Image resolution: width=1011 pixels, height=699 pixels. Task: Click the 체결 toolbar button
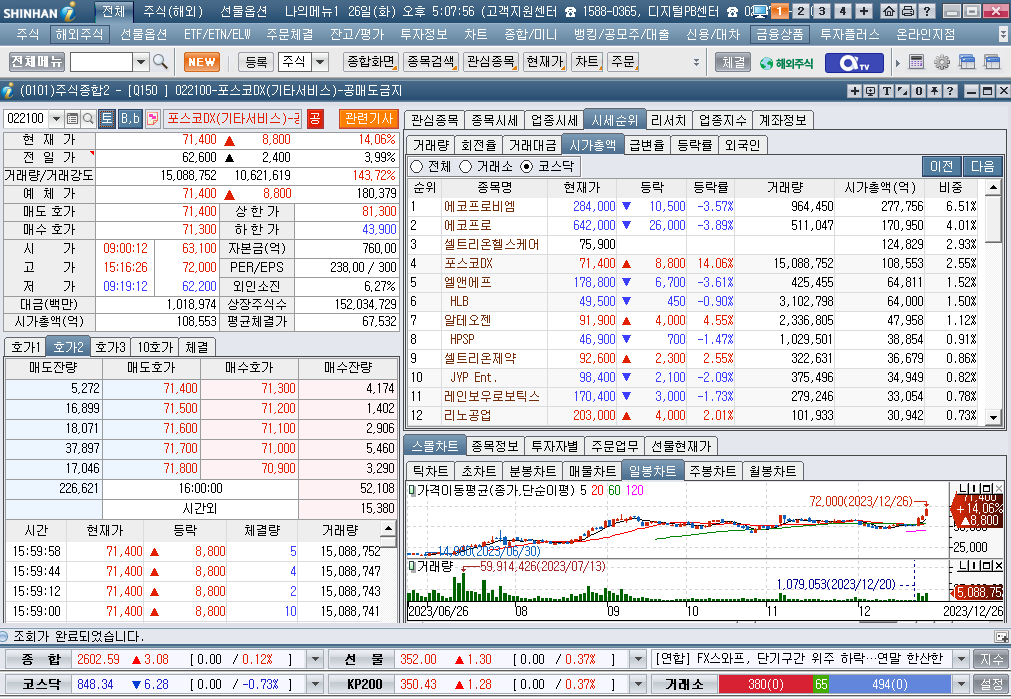coord(734,63)
